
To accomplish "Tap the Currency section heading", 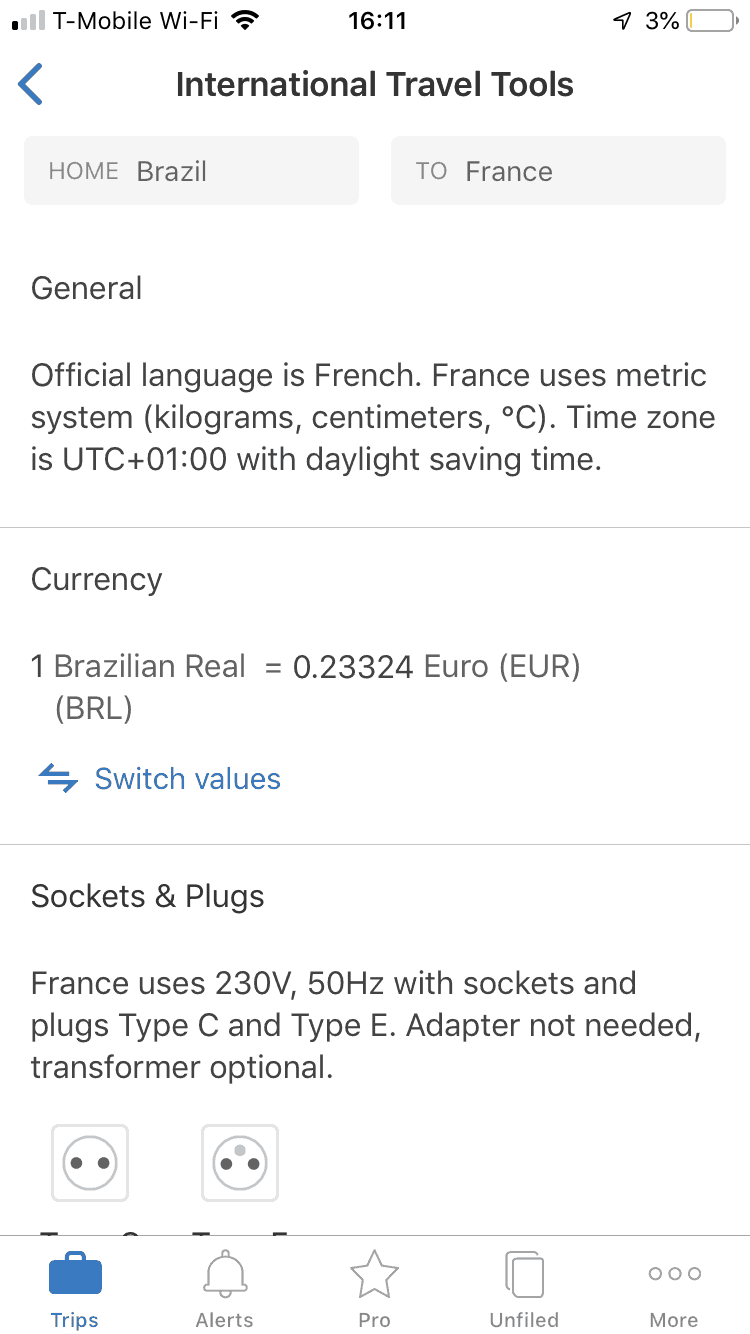I will coord(97,580).
